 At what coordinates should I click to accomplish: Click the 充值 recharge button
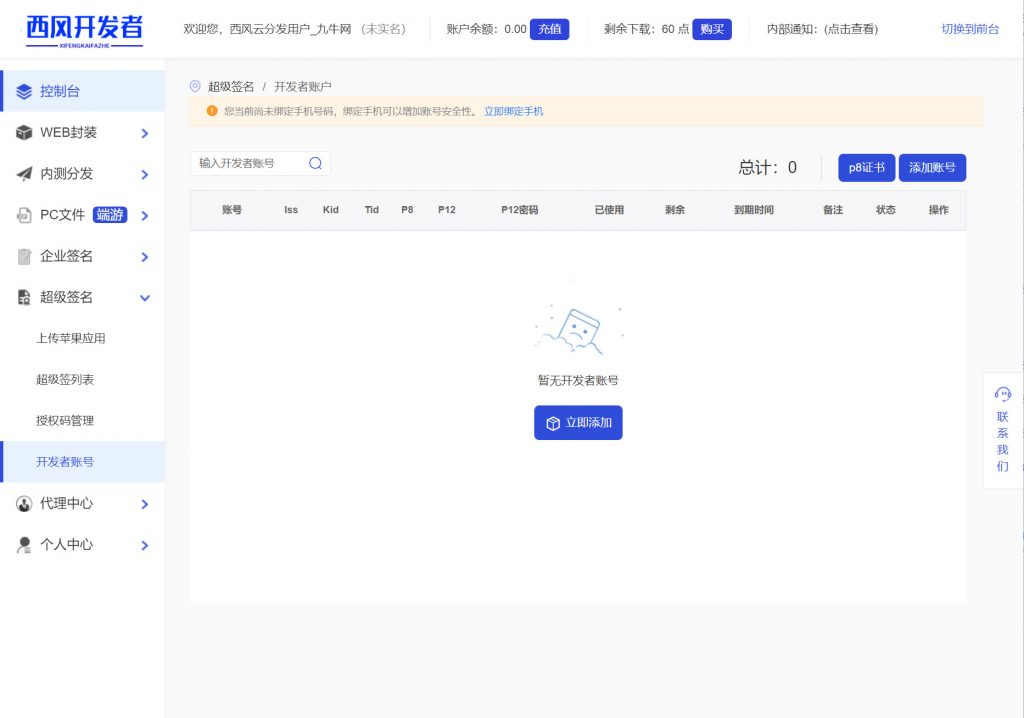pos(549,29)
